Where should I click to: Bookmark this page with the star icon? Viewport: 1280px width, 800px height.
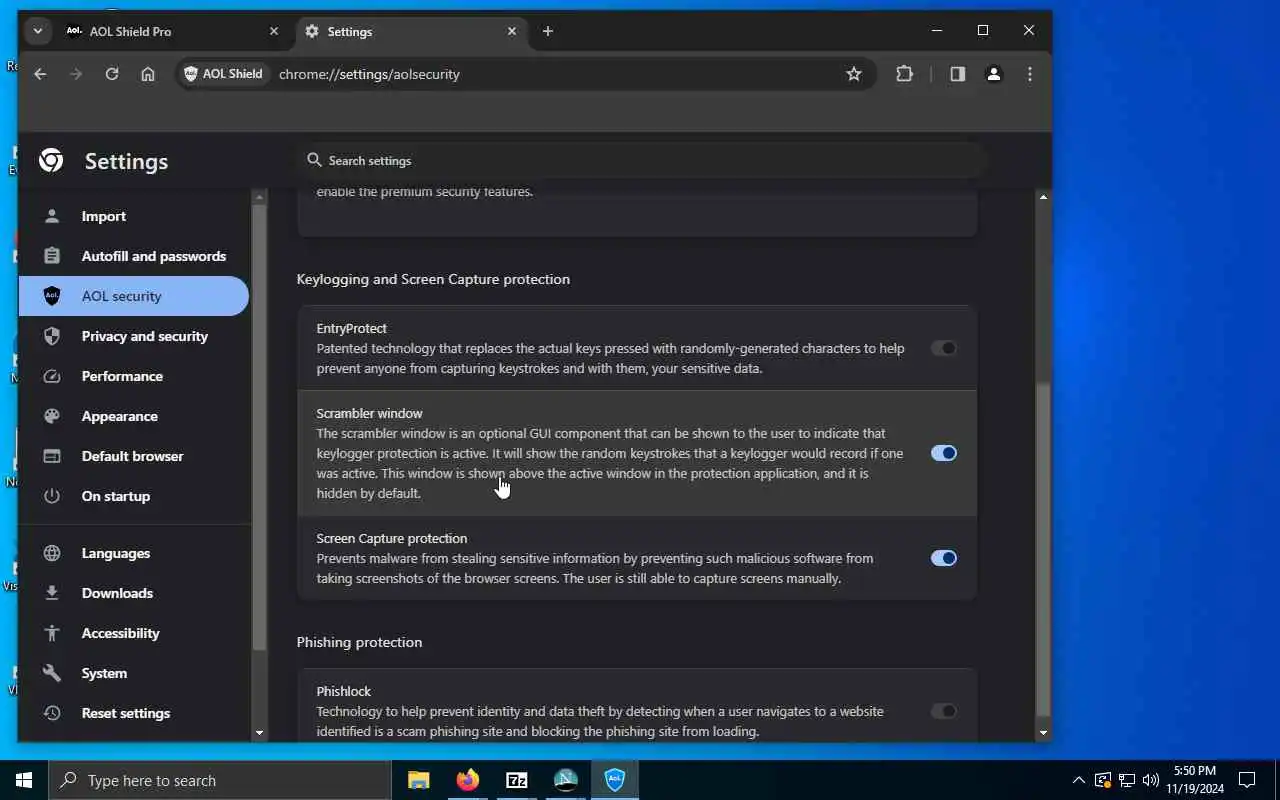(x=854, y=74)
